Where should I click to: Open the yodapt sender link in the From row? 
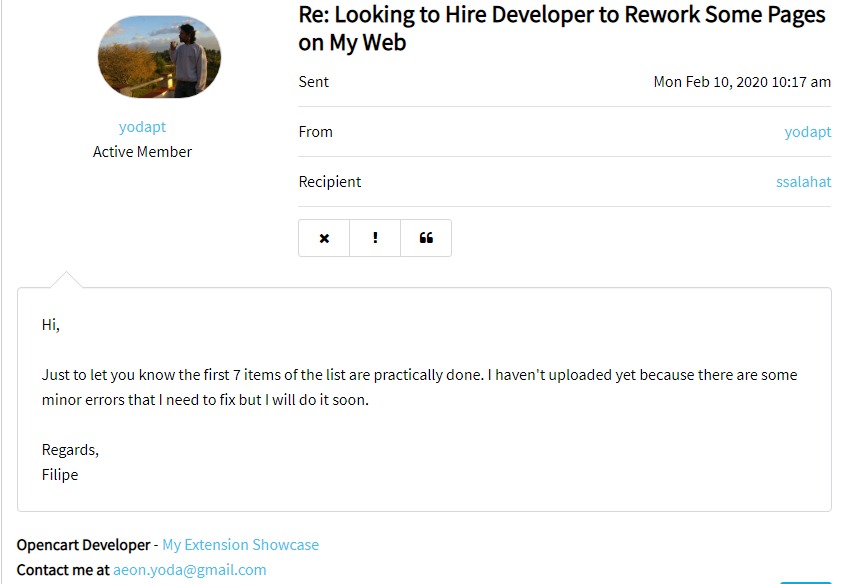[807, 132]
